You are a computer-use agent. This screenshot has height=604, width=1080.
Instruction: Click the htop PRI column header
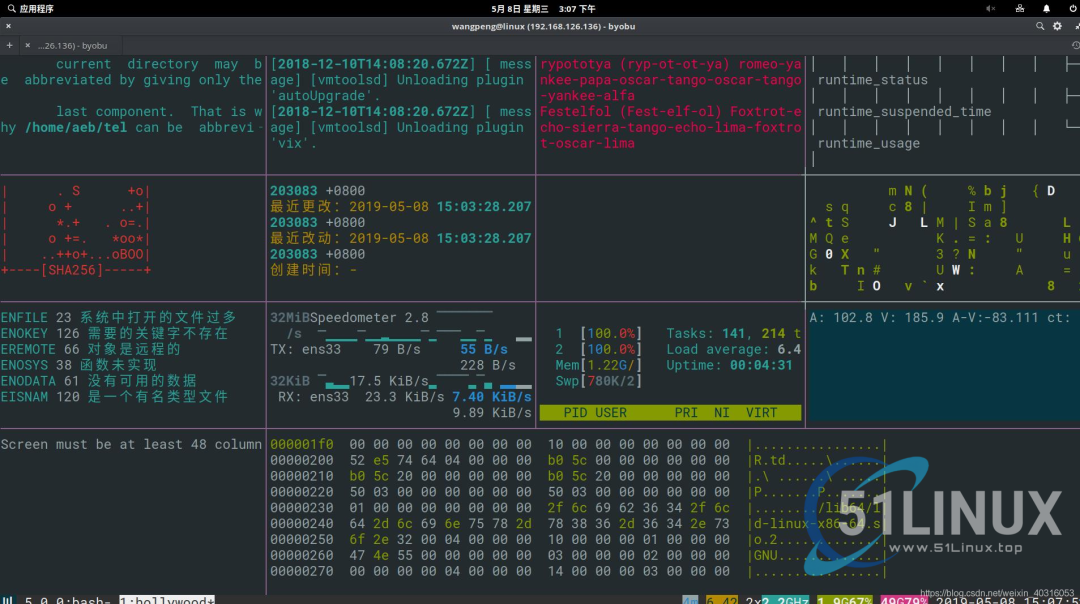(x=686, y=413)
